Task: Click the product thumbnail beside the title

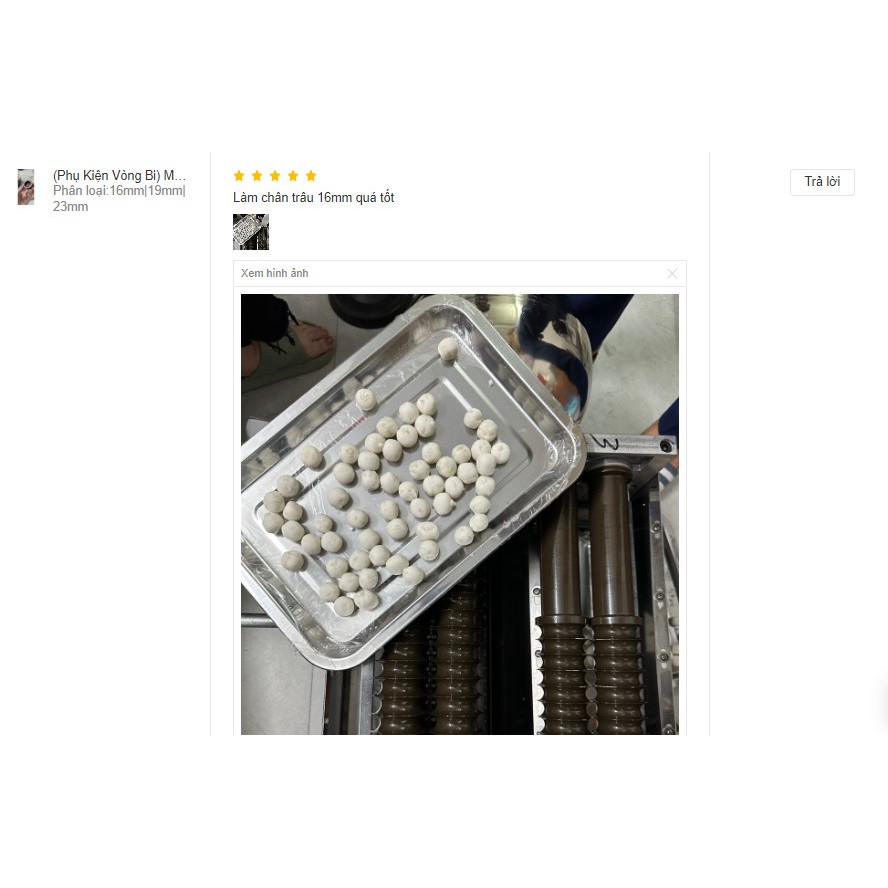Action: click(26, 187)
